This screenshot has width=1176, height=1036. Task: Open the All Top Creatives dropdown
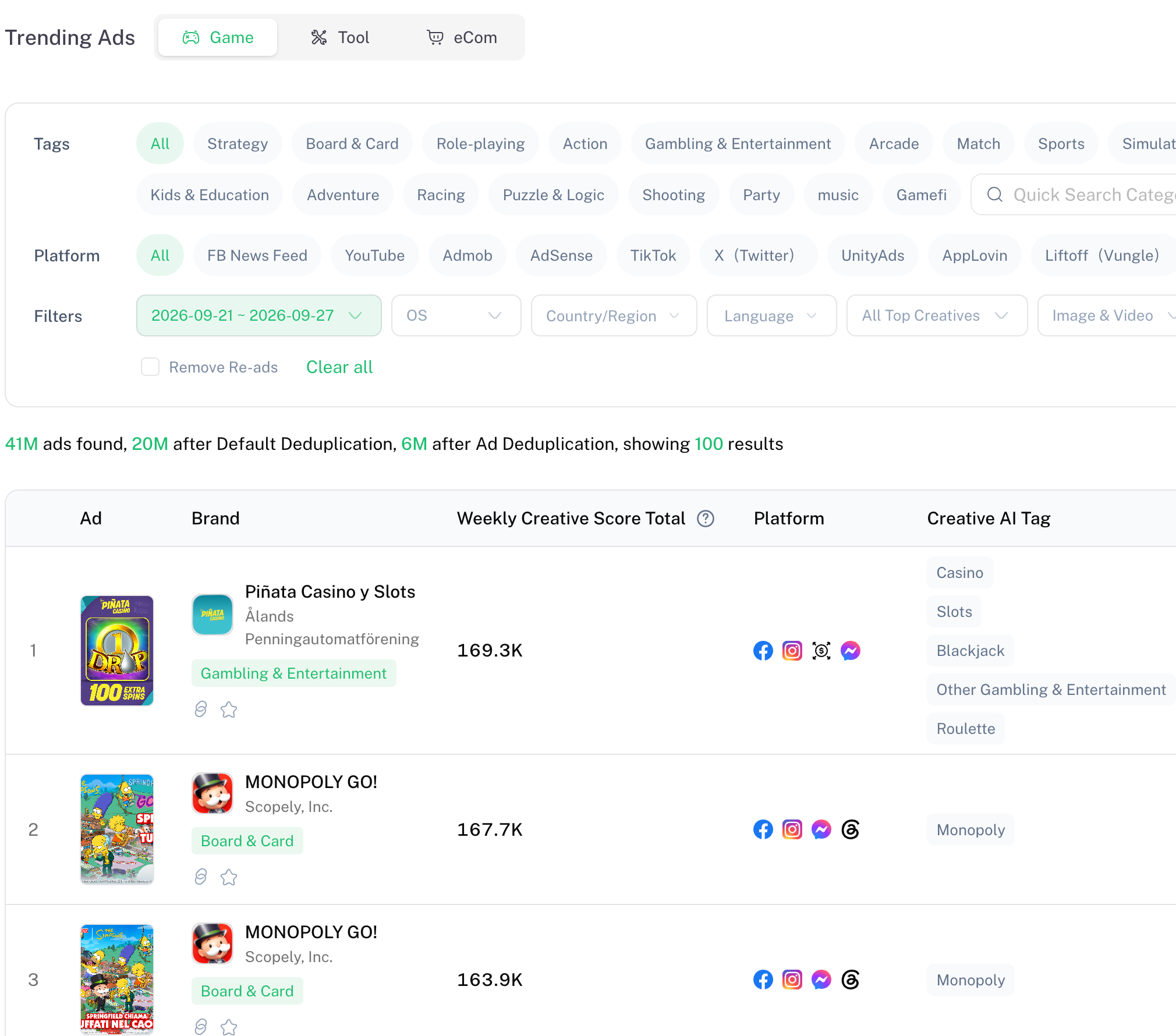937,315
